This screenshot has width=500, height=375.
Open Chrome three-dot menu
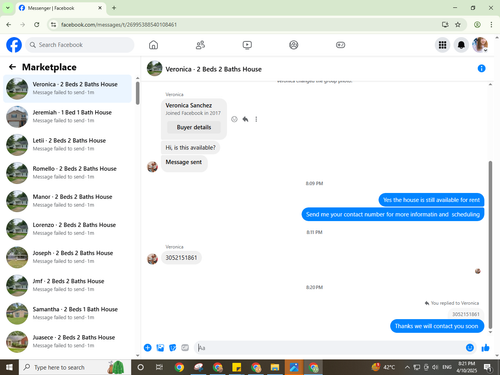click(x=491, y=25)
